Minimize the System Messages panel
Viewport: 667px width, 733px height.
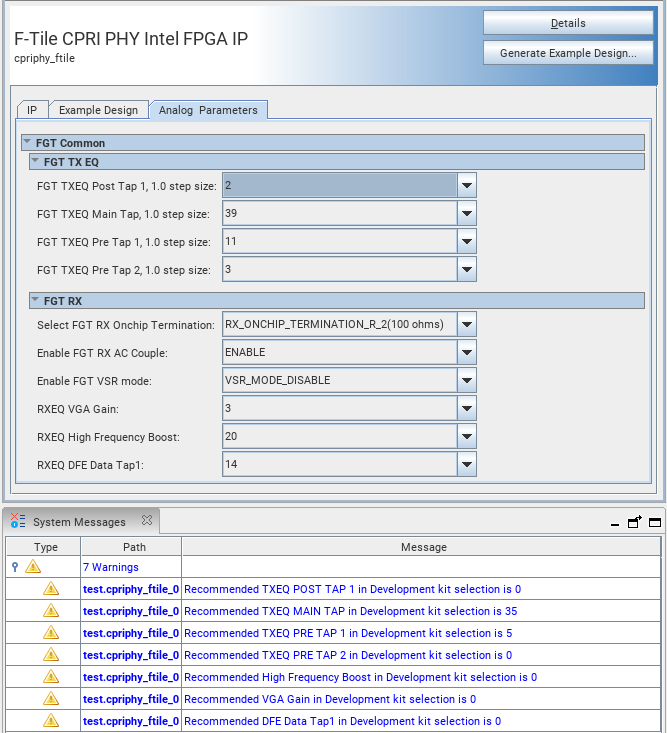[615, 525]
